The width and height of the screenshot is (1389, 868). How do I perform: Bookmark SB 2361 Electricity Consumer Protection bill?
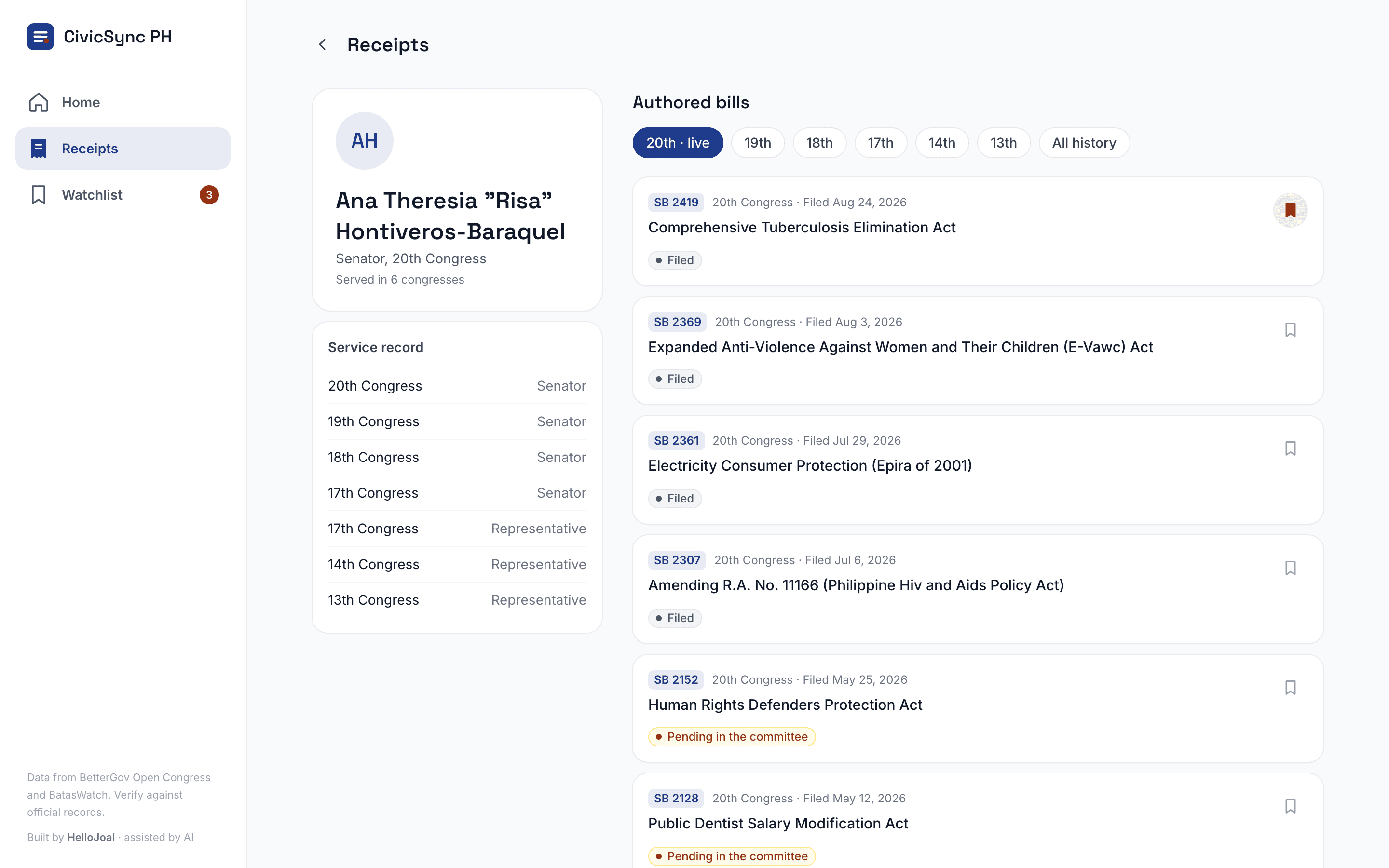click(1290, 448)
